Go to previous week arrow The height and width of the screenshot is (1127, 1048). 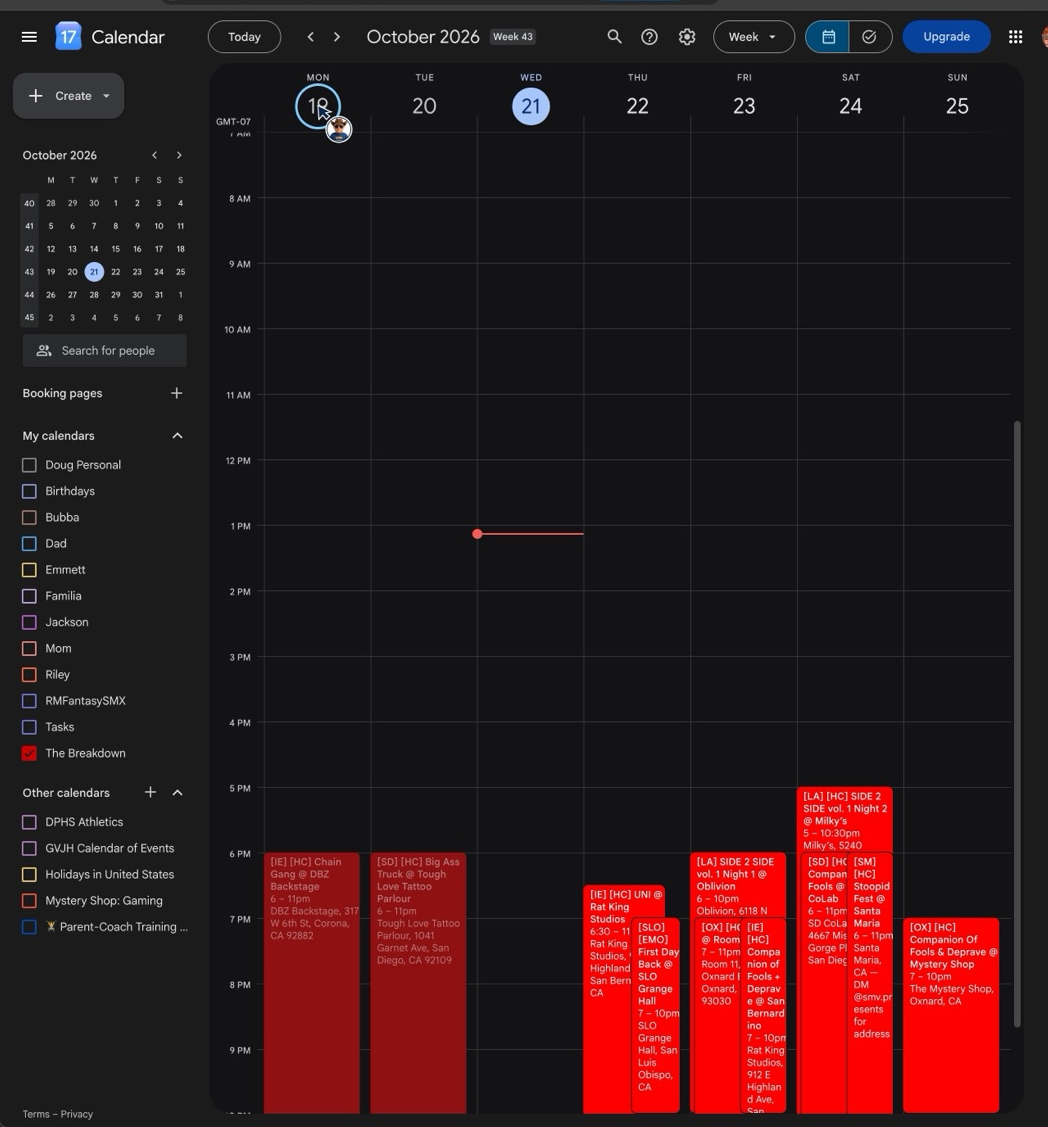tap(311, 37)
